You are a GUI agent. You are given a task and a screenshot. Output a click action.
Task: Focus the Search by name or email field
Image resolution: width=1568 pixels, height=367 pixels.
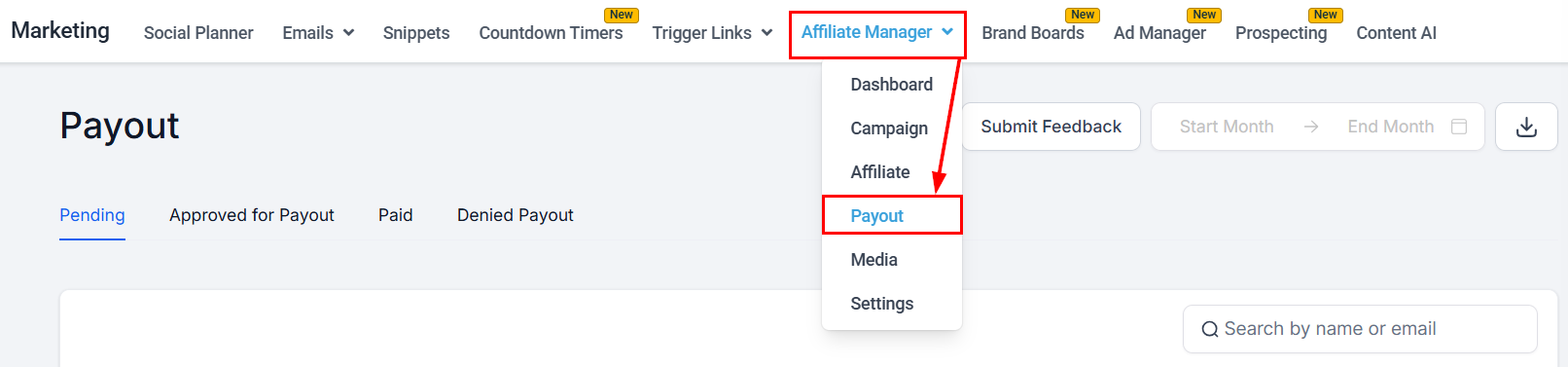1360,329
